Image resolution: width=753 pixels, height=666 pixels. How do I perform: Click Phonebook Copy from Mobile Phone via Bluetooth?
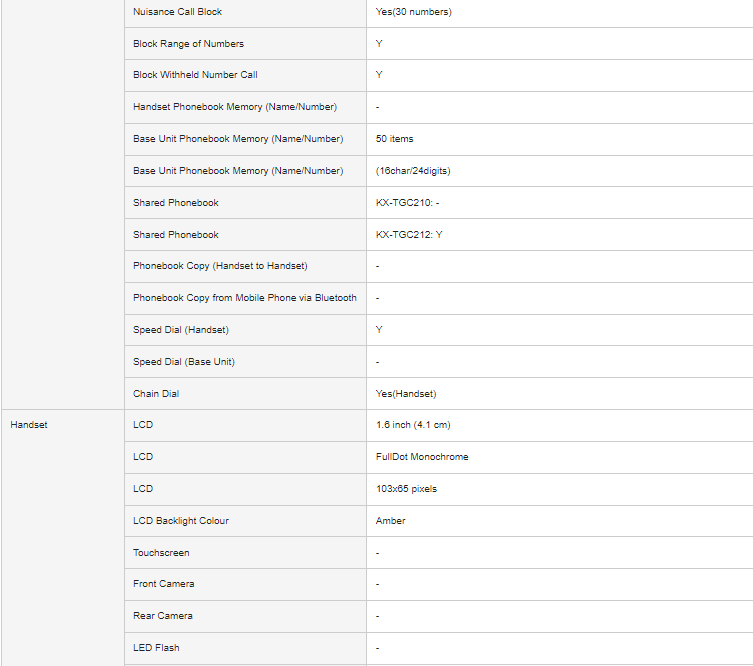tap(244, 298)
